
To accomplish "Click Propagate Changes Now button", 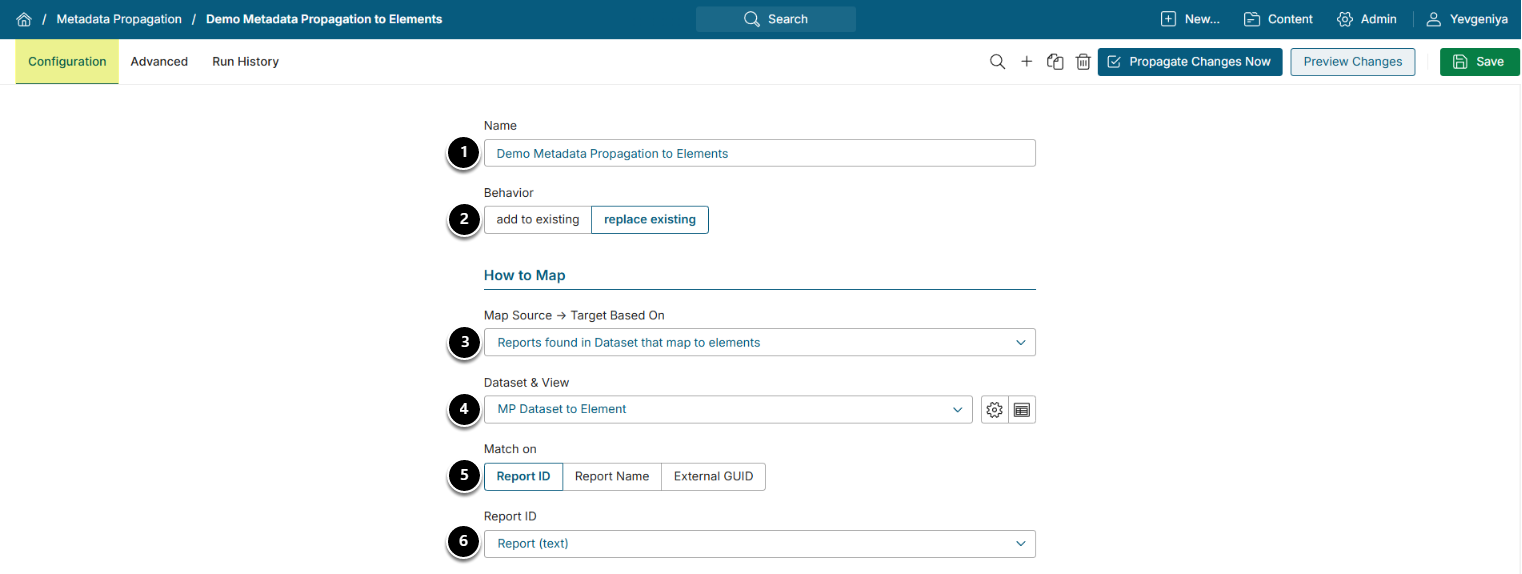I will [1189, 62].
